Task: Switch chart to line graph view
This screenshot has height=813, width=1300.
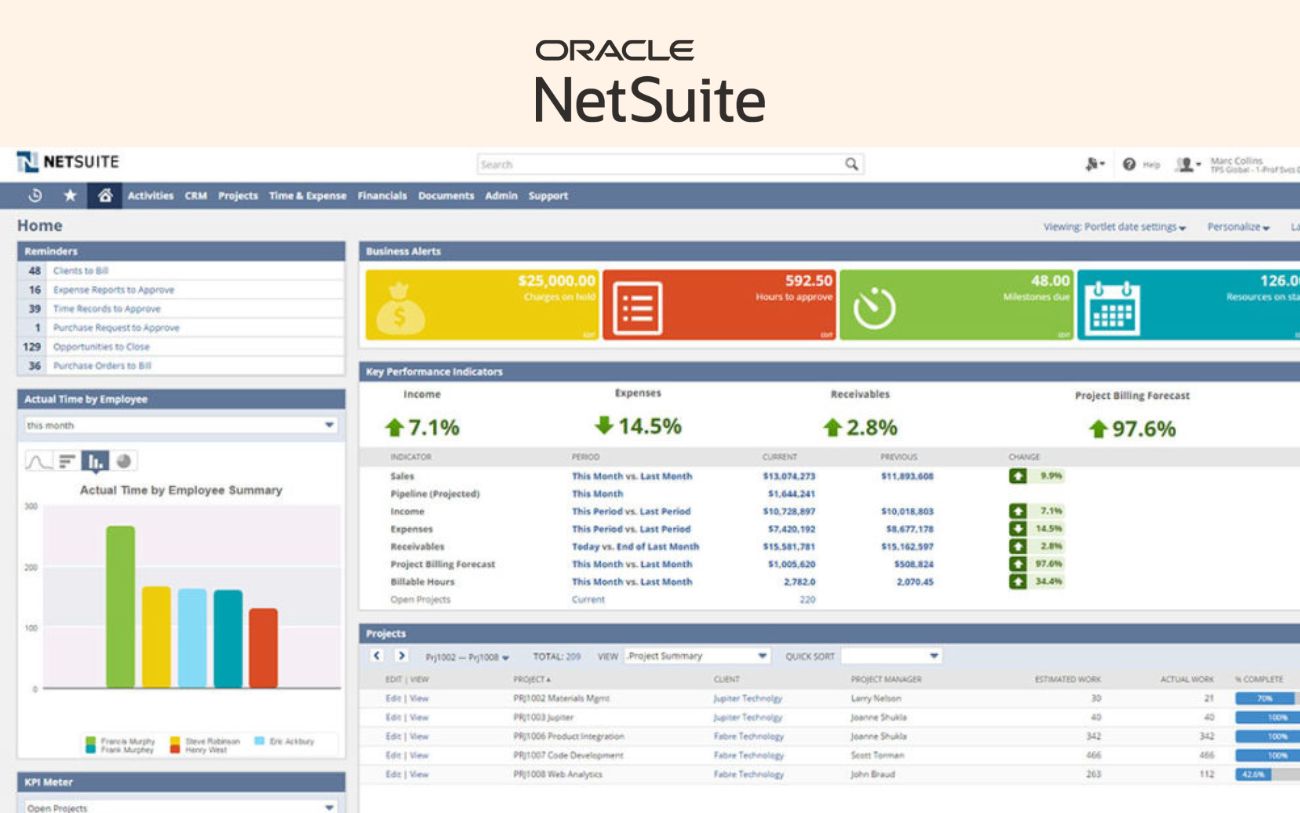Action: 38,461
